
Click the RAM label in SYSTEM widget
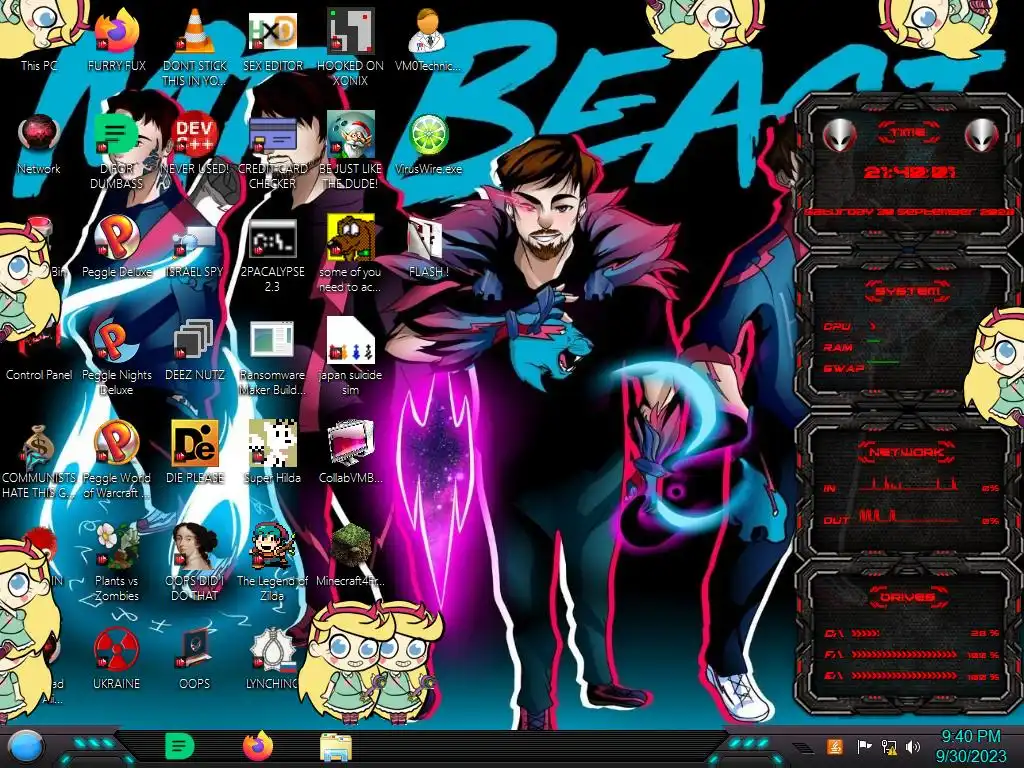pos(838,347)
